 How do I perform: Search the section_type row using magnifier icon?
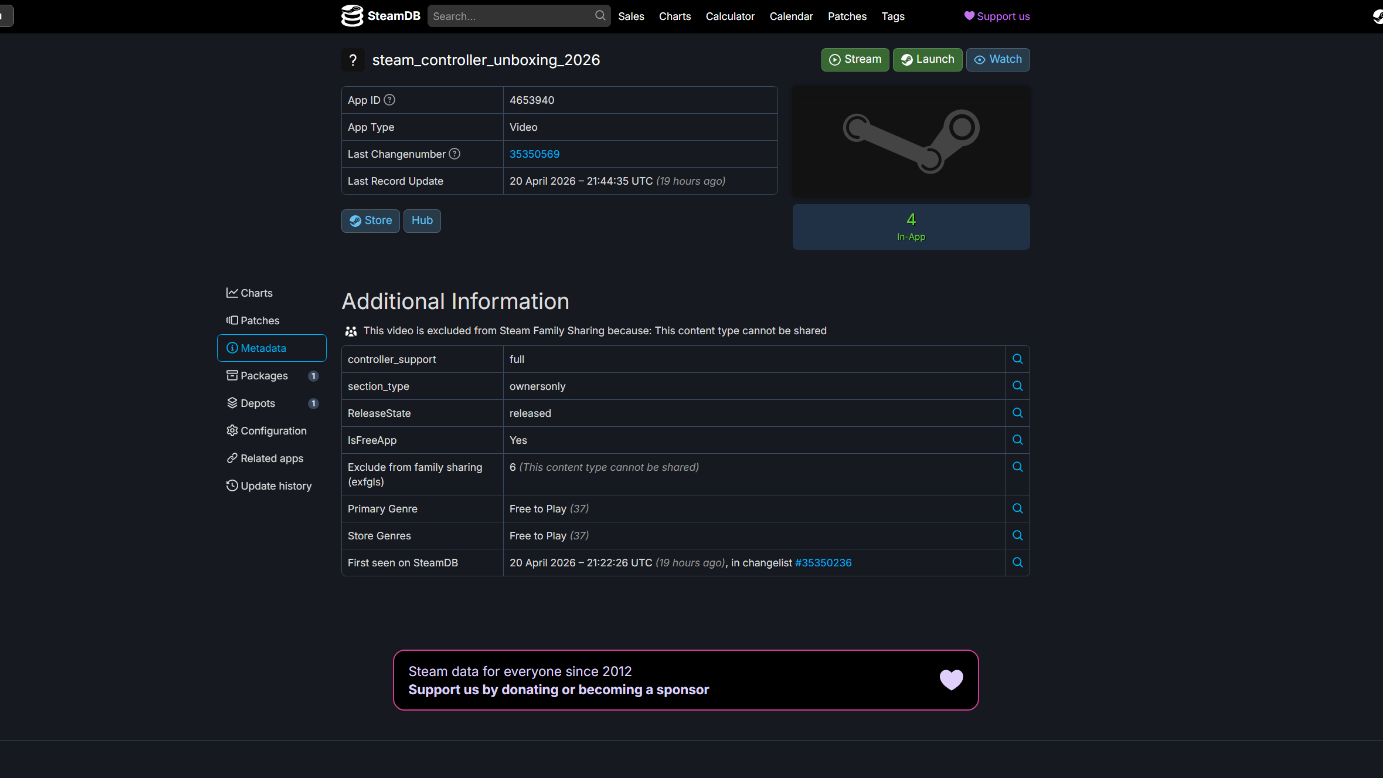pyautogui.click(x=1018, y=386)
